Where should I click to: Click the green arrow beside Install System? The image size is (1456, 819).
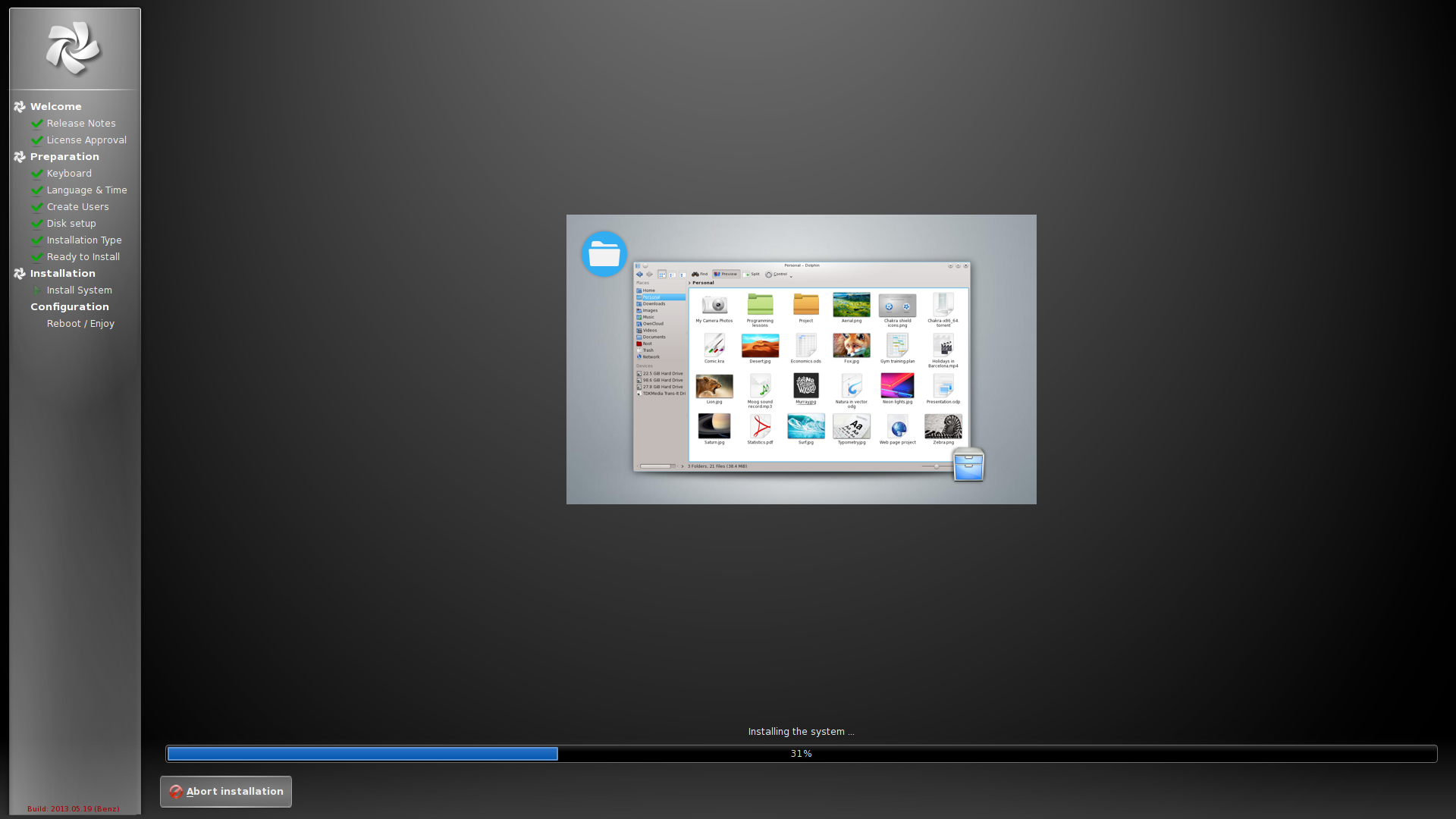36,290
